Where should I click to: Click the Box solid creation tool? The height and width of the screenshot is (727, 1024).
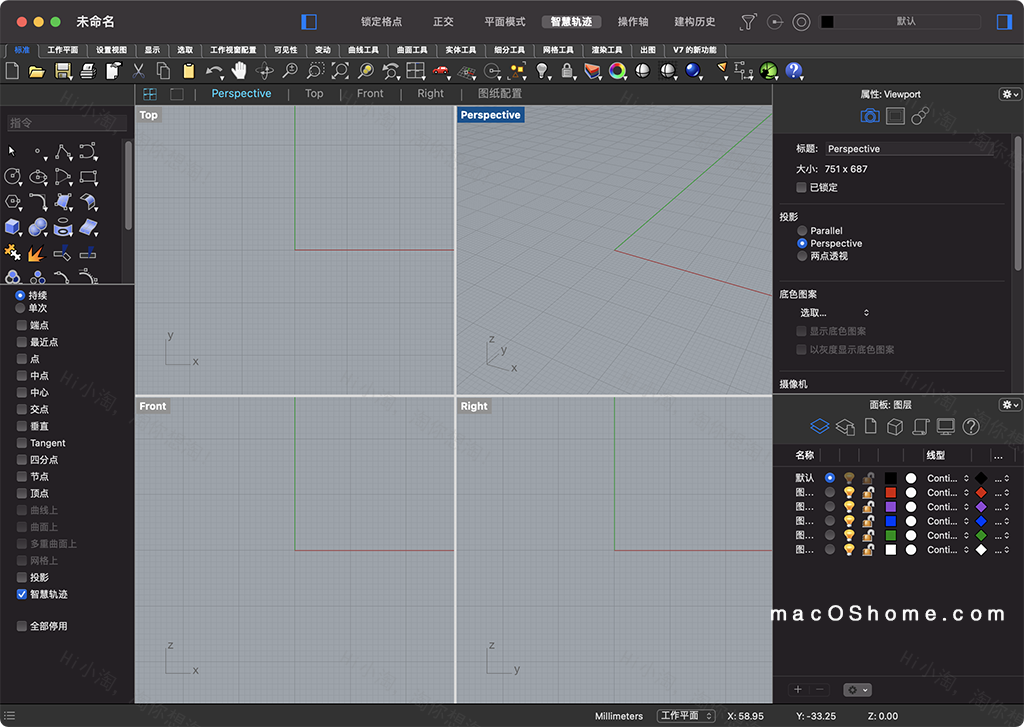[12, 226]
